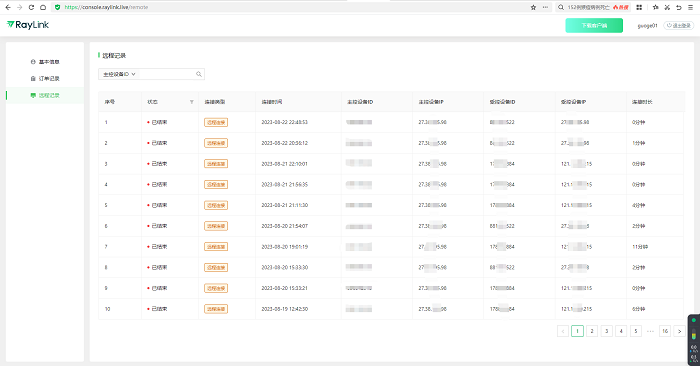This screenshot has height=366, width=700.
Task: Reload the page with the refresh icon
Action: point(31,7)
